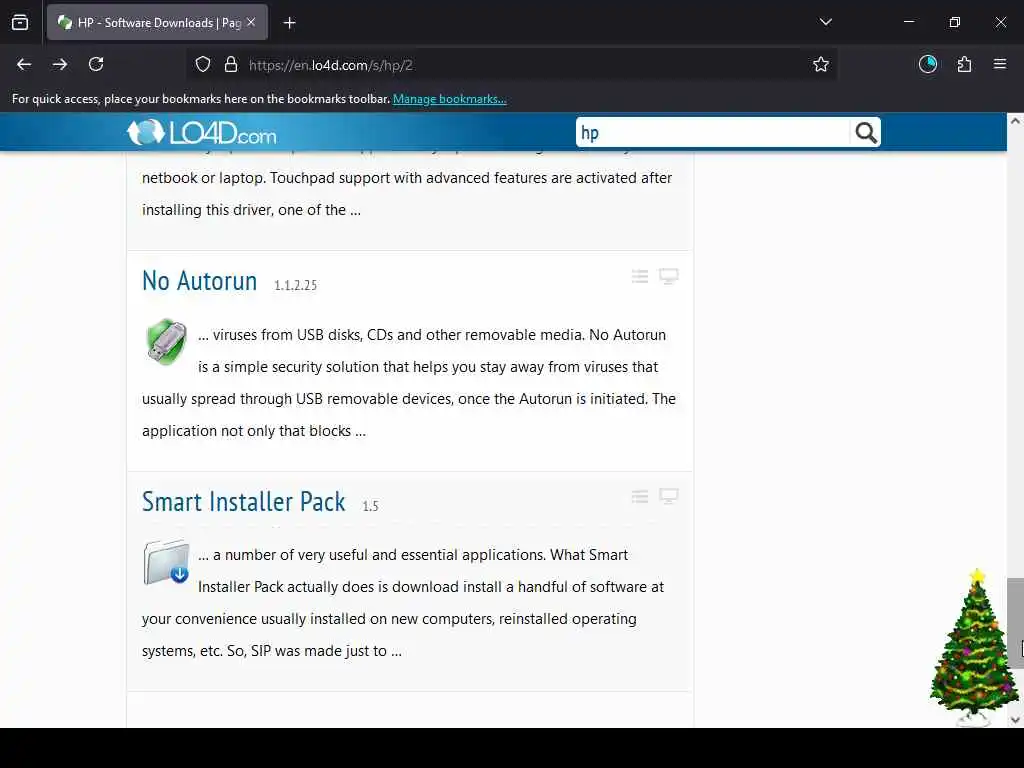This screenshot has width=1024, height=768.
Task: Open the extensions puzzle icon
Action: (965, 64)
